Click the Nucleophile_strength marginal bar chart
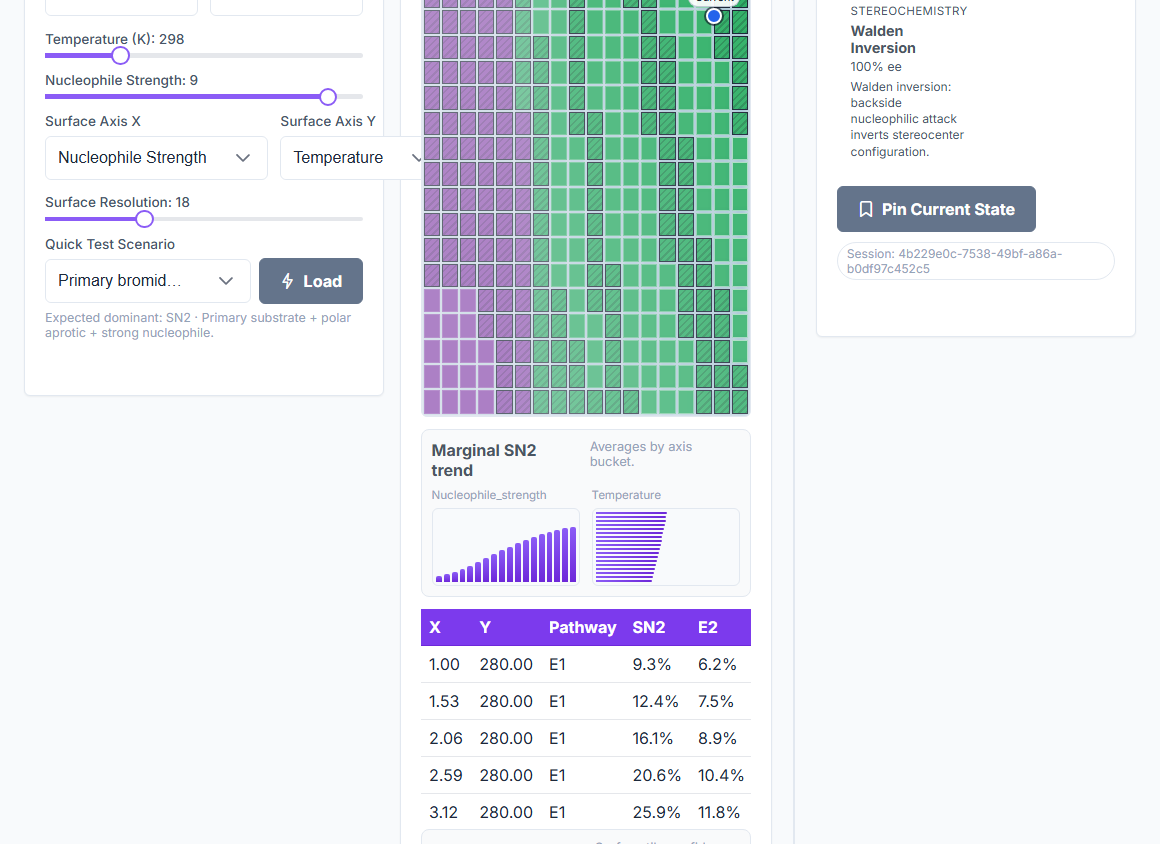The height and width of the screenshot is (844, 1160). [506, 547]
